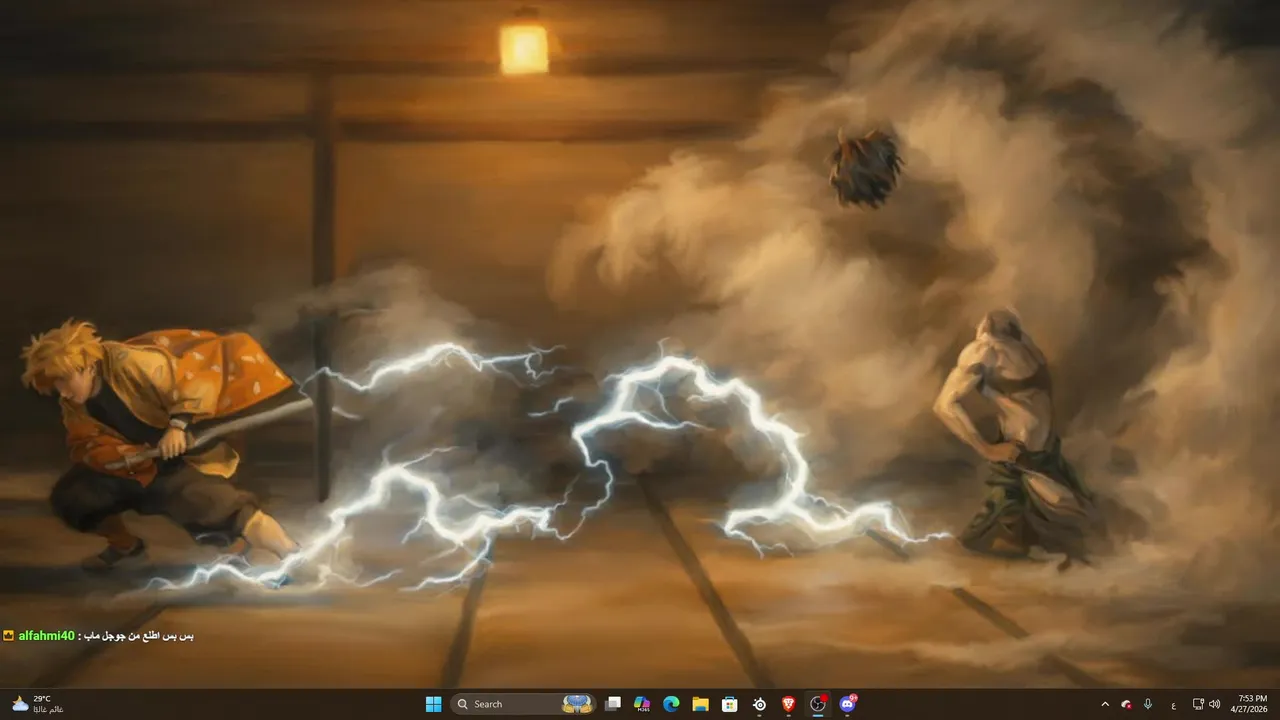Open the volume speaker tray icon
The image size is (1280, 720).
1214,704
